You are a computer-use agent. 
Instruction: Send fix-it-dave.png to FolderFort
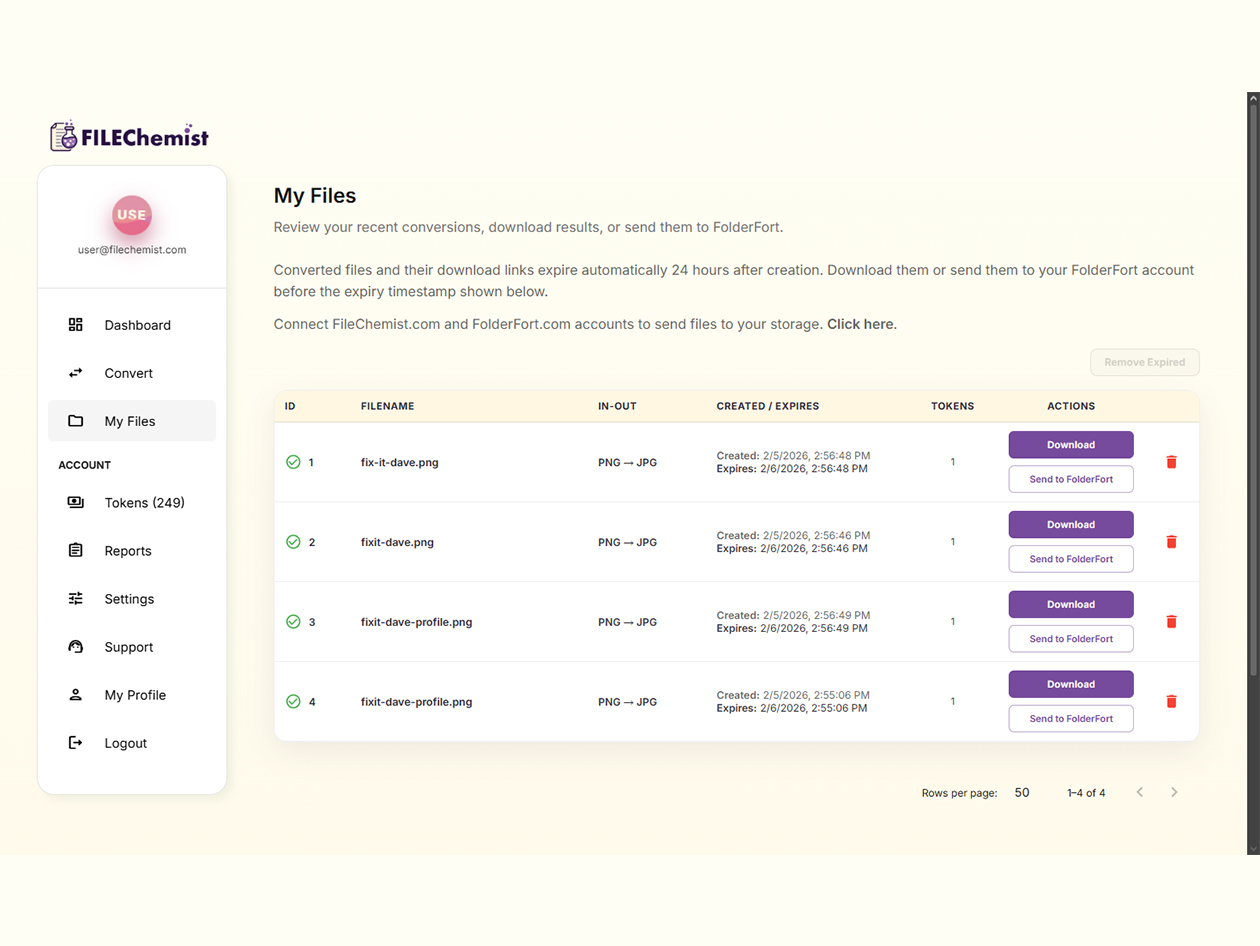[1071, 479]
